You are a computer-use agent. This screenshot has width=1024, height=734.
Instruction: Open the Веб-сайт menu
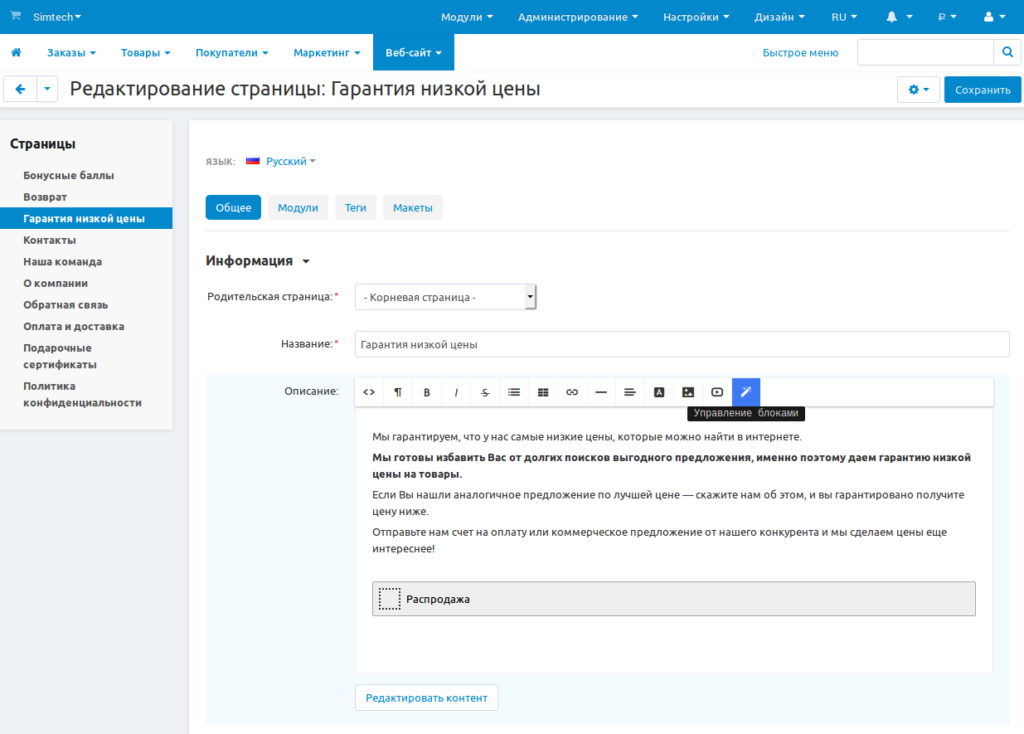point(413,52)
